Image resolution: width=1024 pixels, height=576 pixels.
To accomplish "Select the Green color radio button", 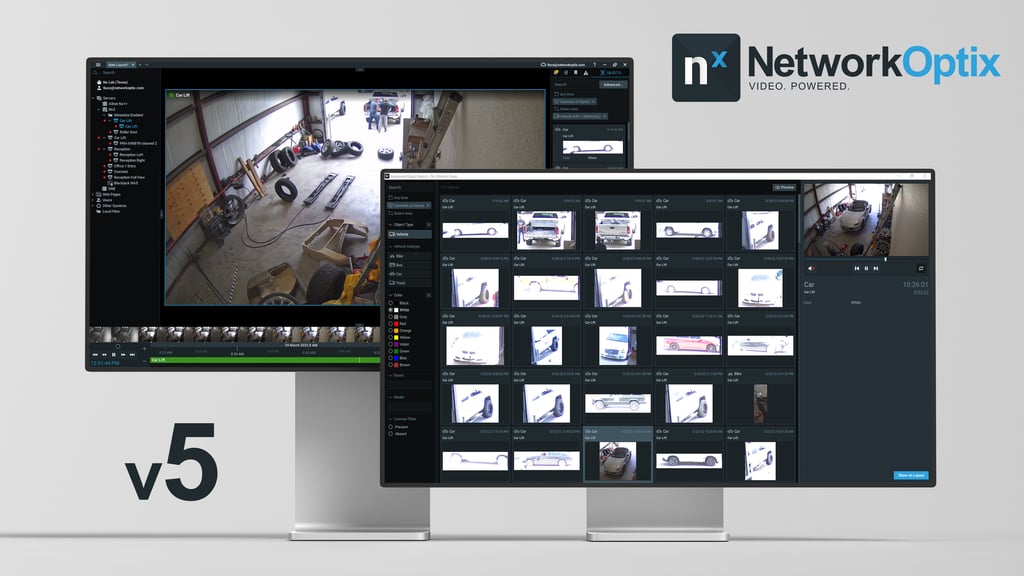I will click(x=391, y=351).
